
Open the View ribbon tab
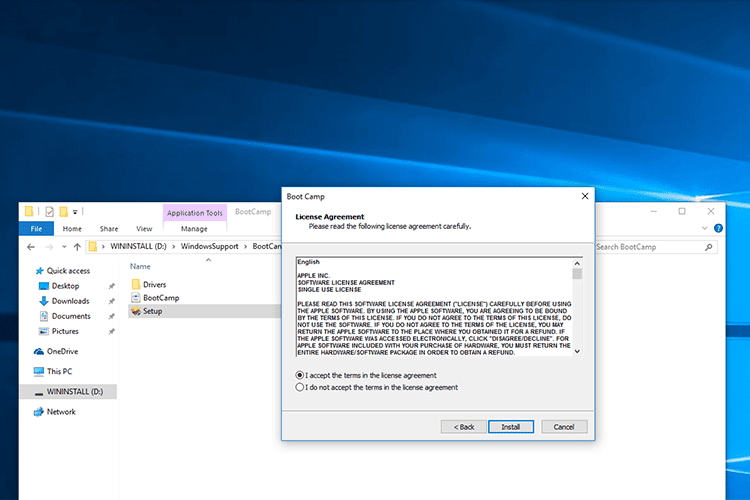[x=144, y=229]
